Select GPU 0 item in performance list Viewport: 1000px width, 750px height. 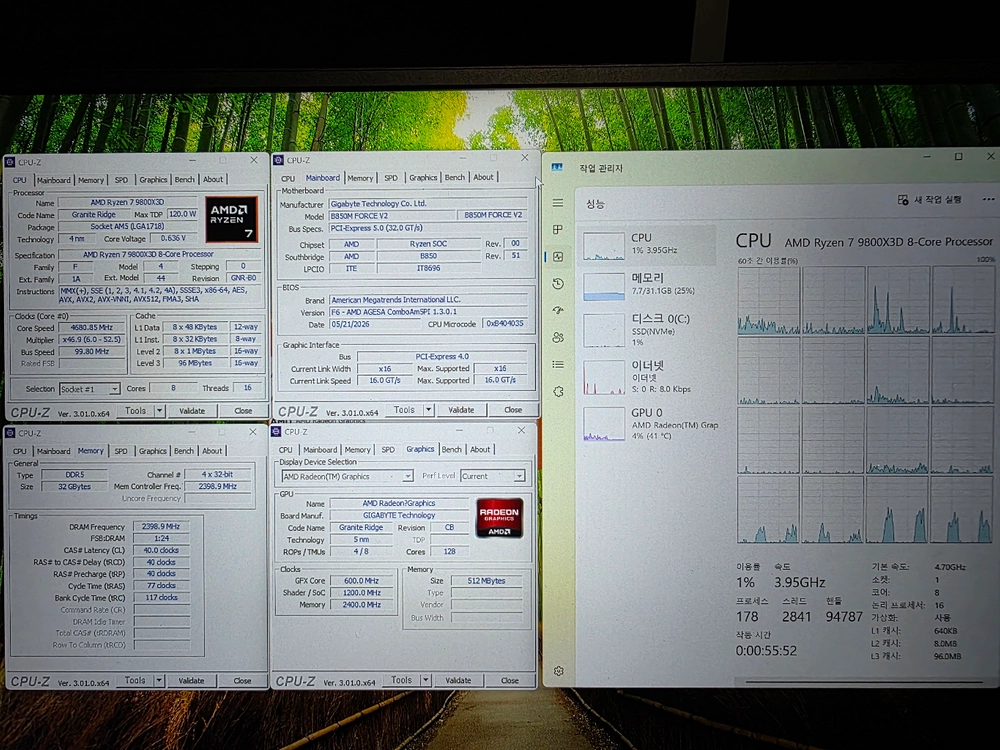pos(649,423)
